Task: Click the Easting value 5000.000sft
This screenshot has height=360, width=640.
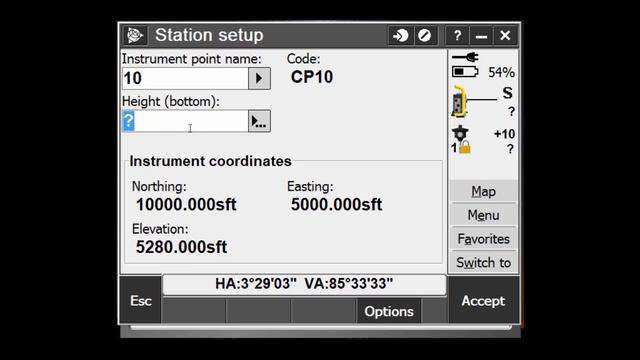Action: click(336, 204)
